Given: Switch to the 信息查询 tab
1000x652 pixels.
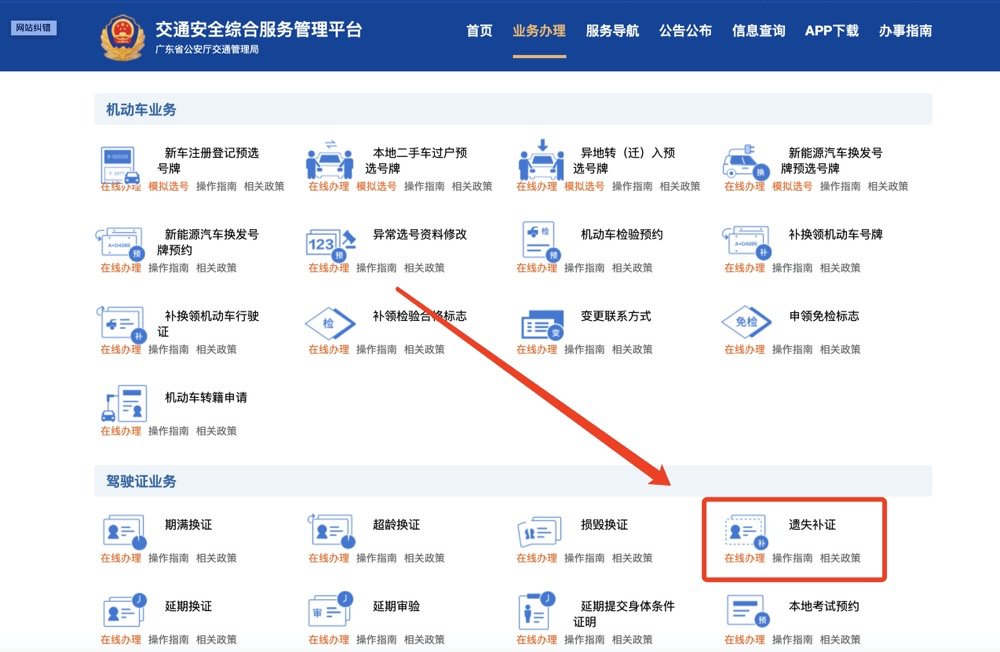Looking at the screenshot, I should [x=758, y=31].
